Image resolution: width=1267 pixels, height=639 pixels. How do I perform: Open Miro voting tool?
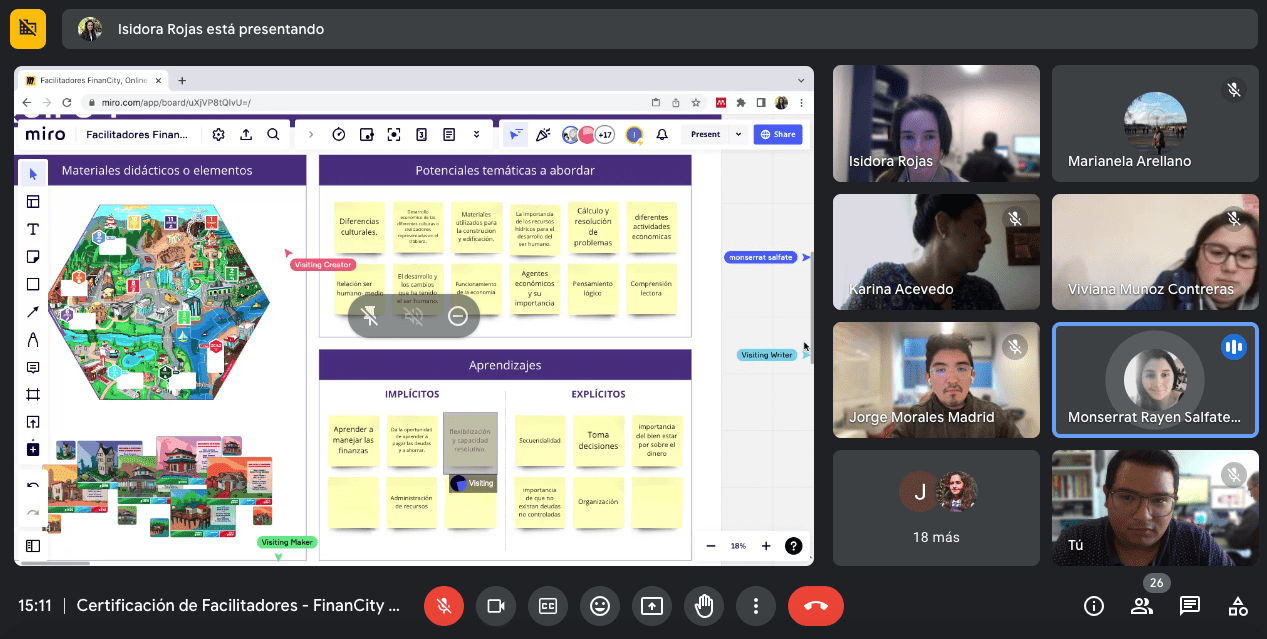coord(366,134)
